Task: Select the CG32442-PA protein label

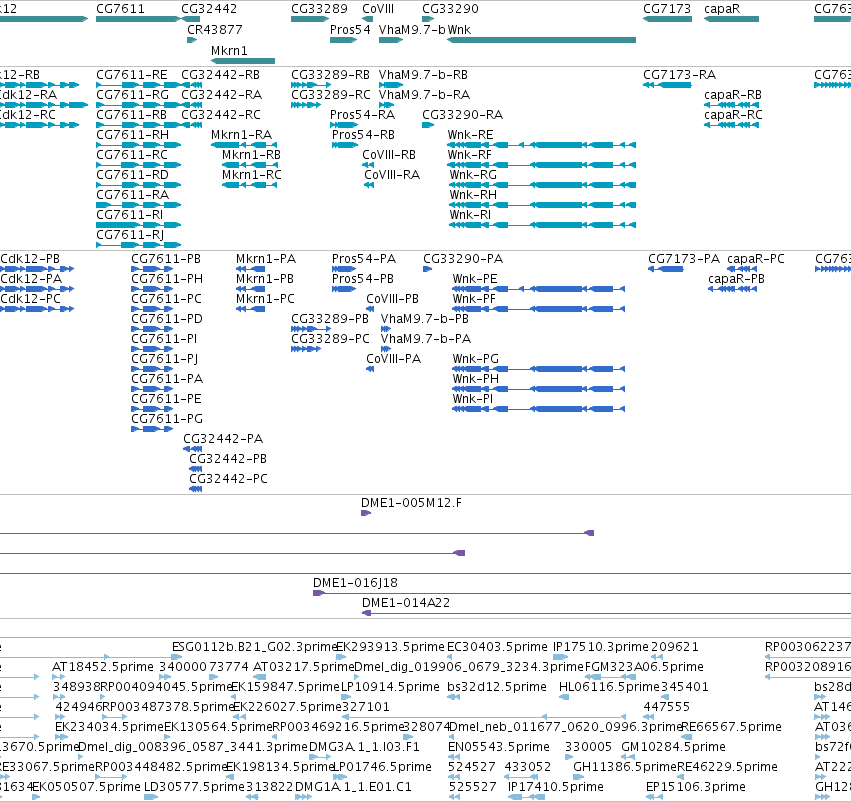Action: [223, 438]
